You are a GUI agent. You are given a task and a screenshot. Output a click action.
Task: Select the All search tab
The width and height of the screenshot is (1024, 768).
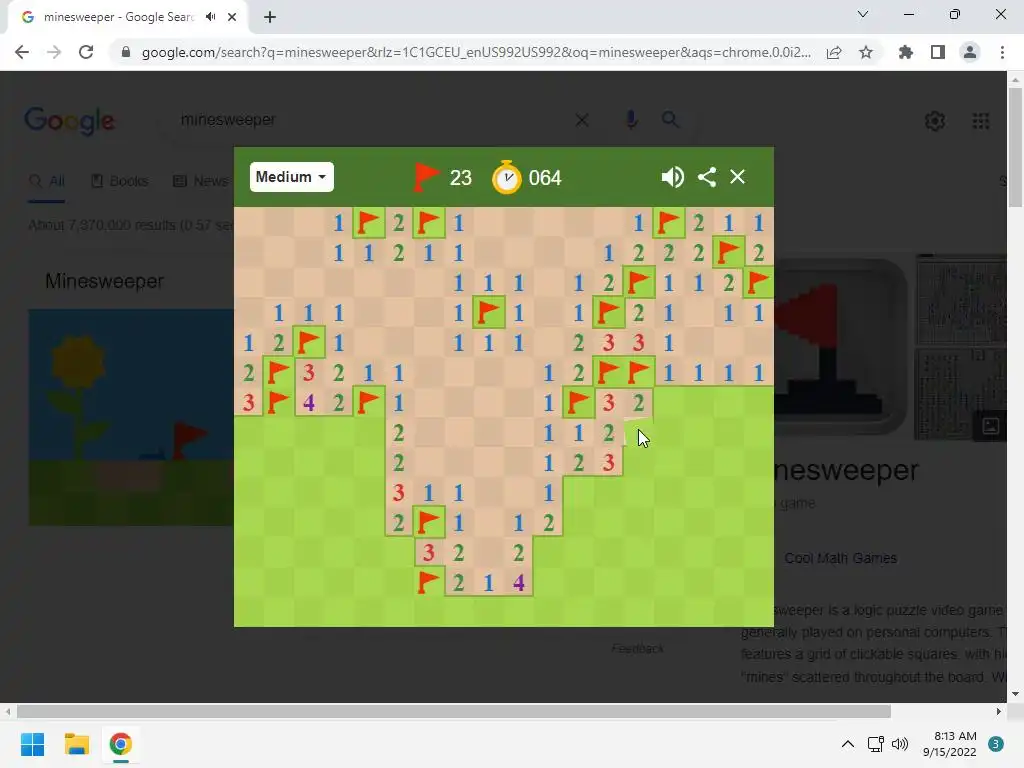47,181
